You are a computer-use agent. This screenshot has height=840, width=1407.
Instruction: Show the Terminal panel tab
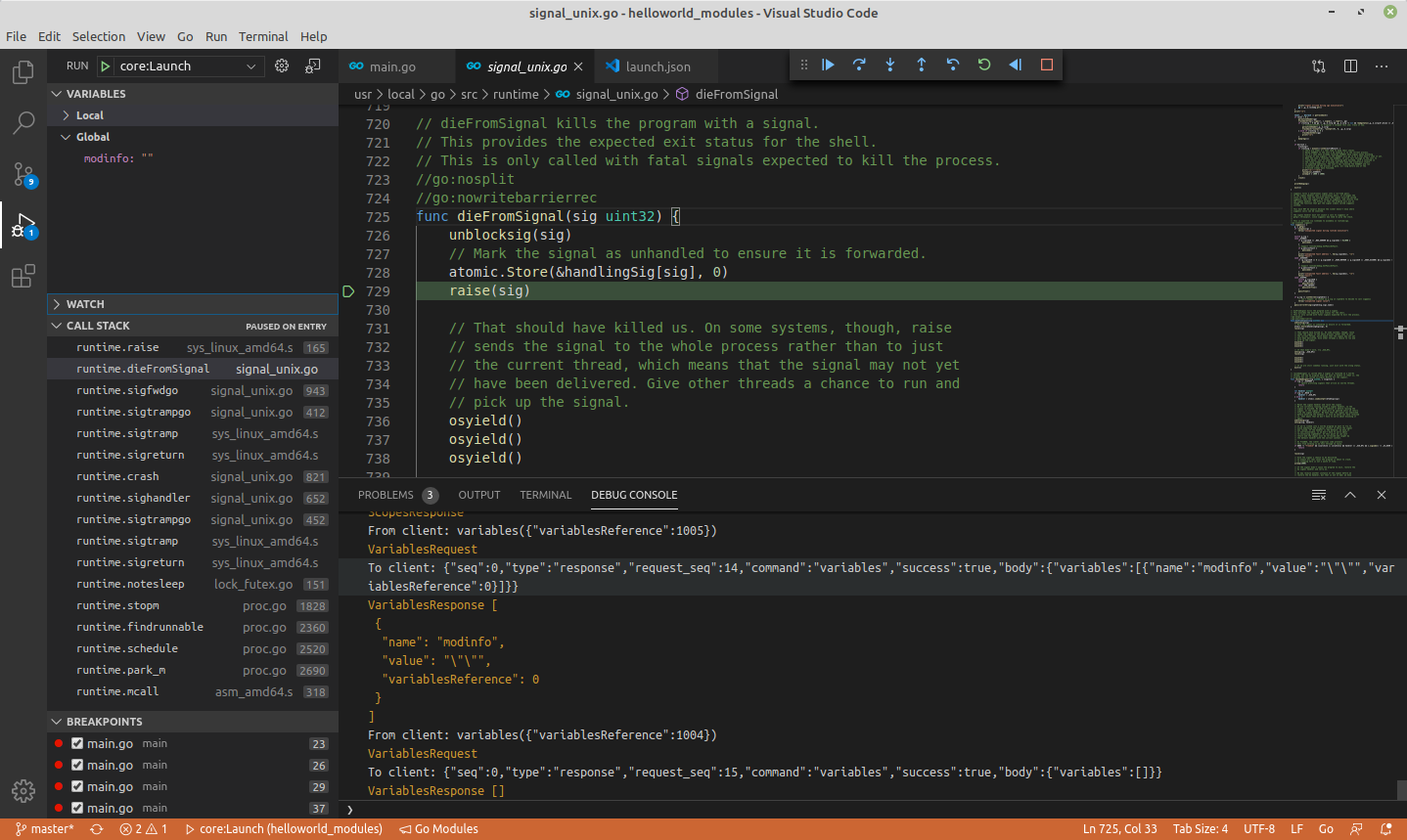(x=546, y=495)
